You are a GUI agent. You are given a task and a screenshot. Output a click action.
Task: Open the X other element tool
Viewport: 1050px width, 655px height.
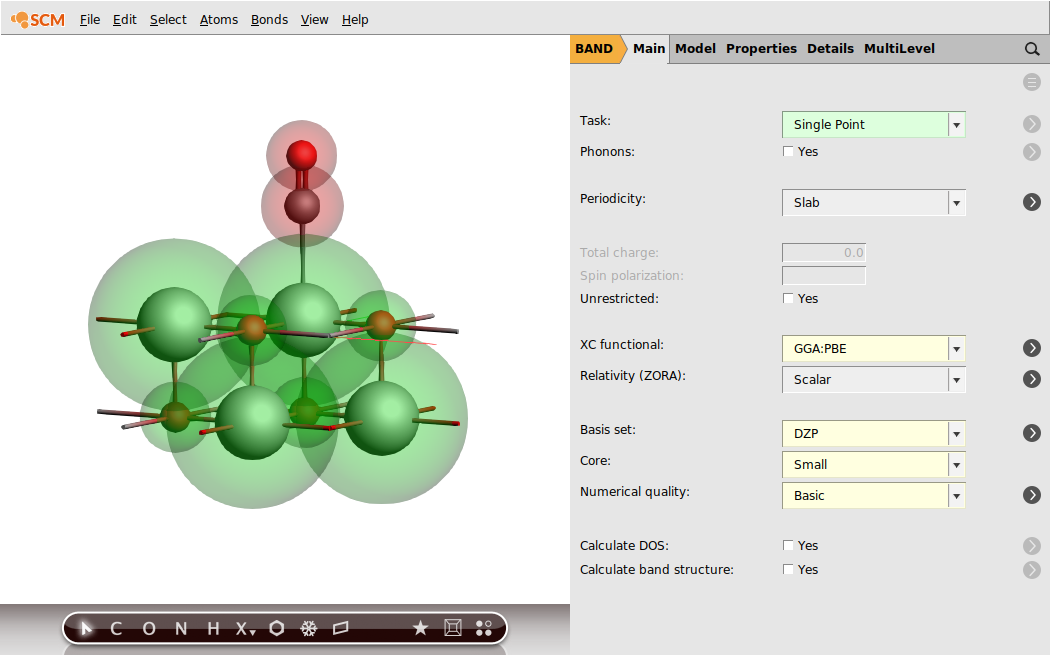pos(245,628)
